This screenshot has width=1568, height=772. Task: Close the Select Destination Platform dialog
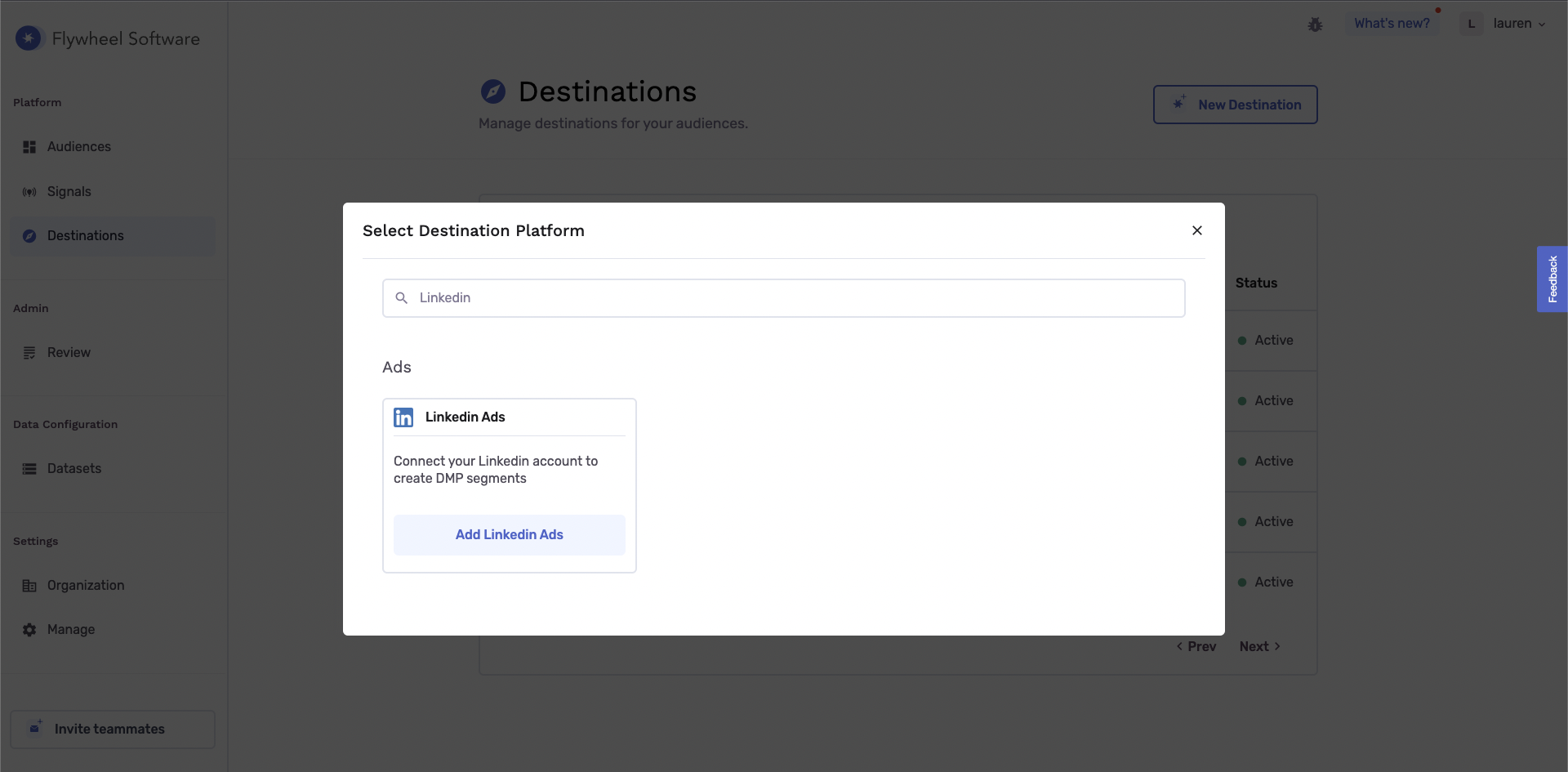pyautogui.click(x=1197, y=230)
